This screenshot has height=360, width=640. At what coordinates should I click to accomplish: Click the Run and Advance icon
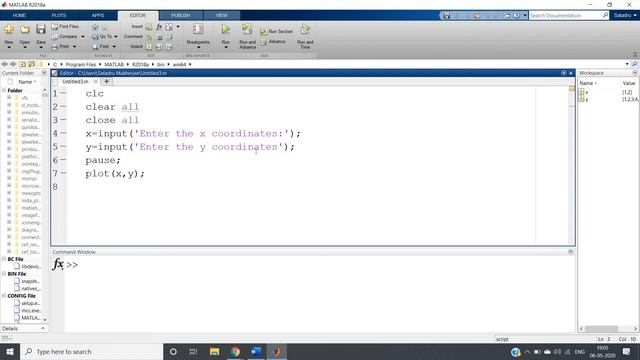(x=247, y=29)
